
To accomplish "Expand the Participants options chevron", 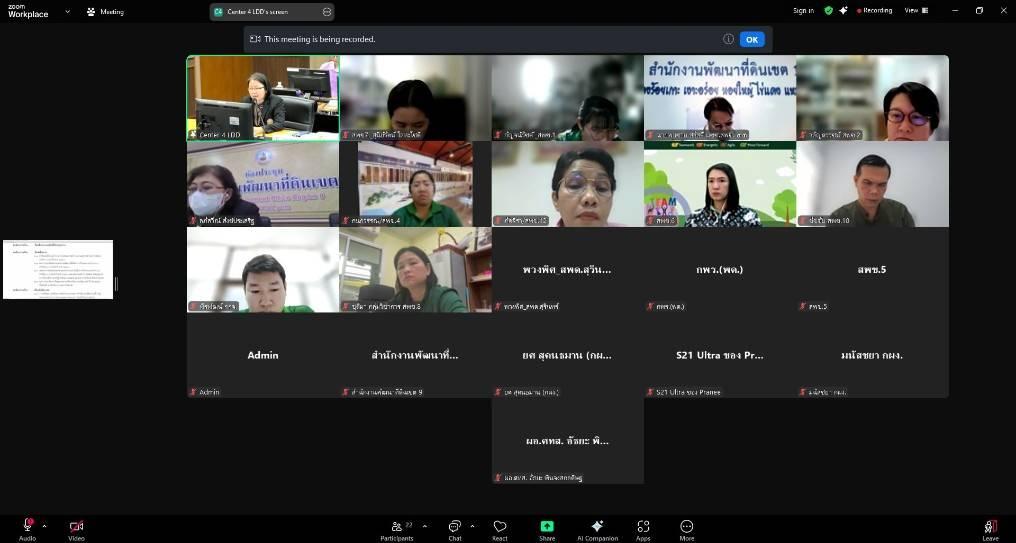I will (x=424, y=525).
